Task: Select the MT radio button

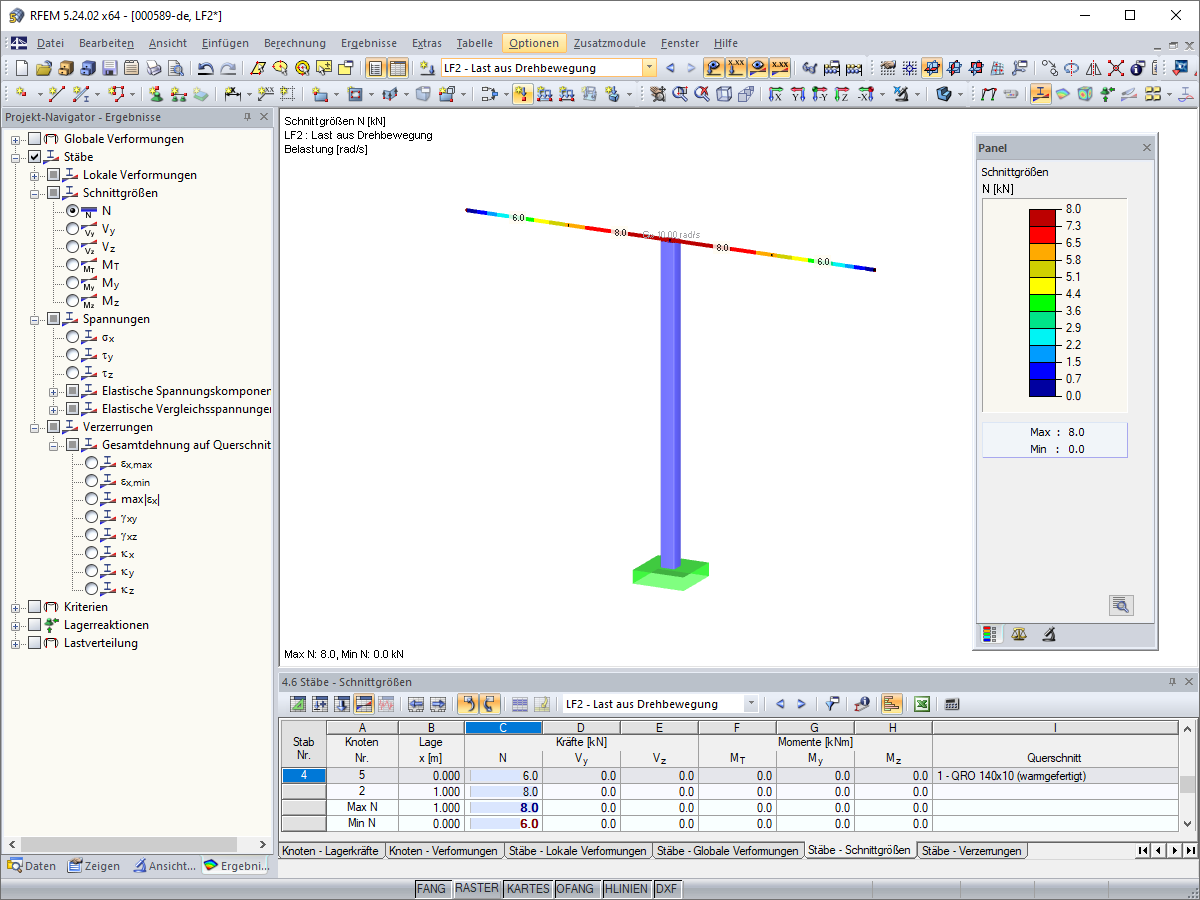Action: (x=73, y=265)
